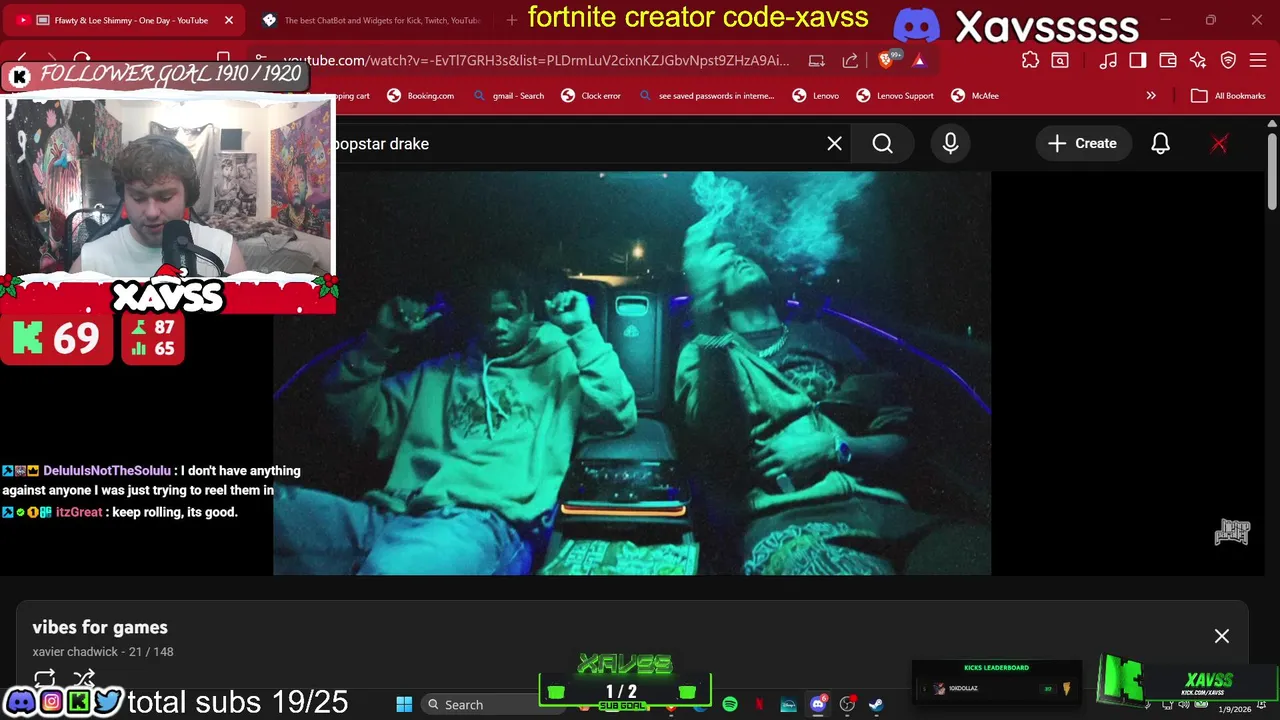
Task: Open Netflix from the taskbar
Action: click(x=759, y=705)
